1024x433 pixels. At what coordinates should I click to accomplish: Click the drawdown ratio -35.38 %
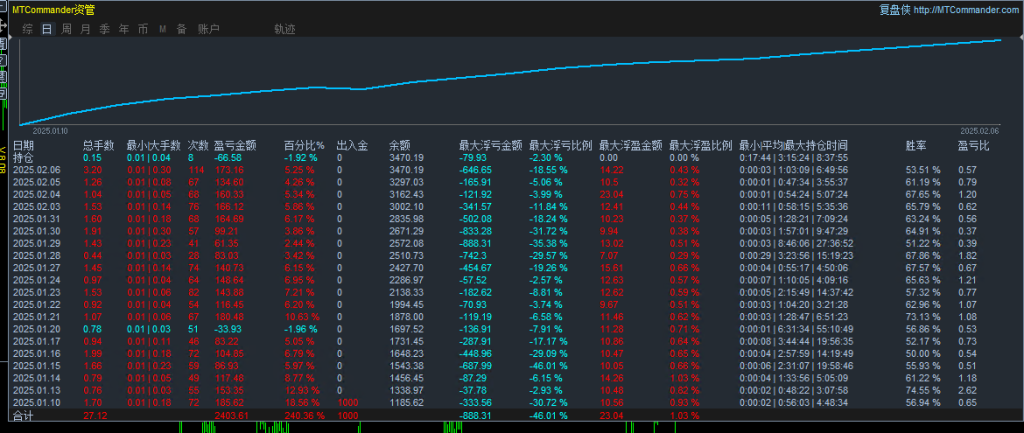point(548,242)
